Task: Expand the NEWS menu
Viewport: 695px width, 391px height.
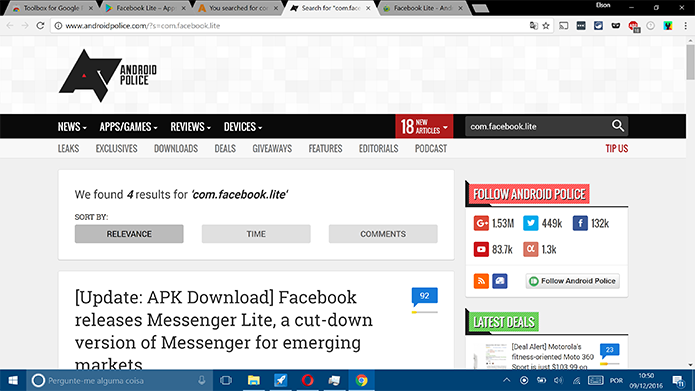Action: 72,127
